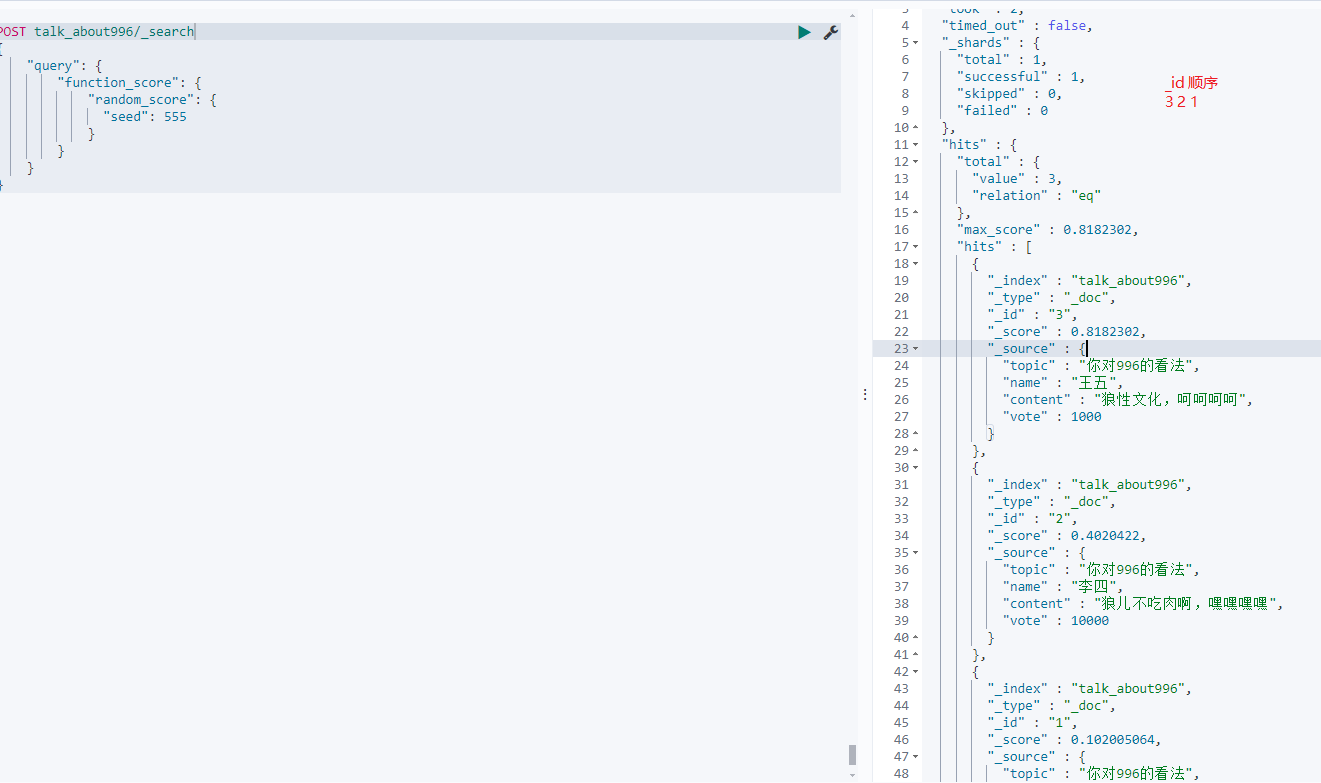Collapse the "total" object on line 12
Image resolution: width=1321 pixels, height=783 pixels.
915,162
